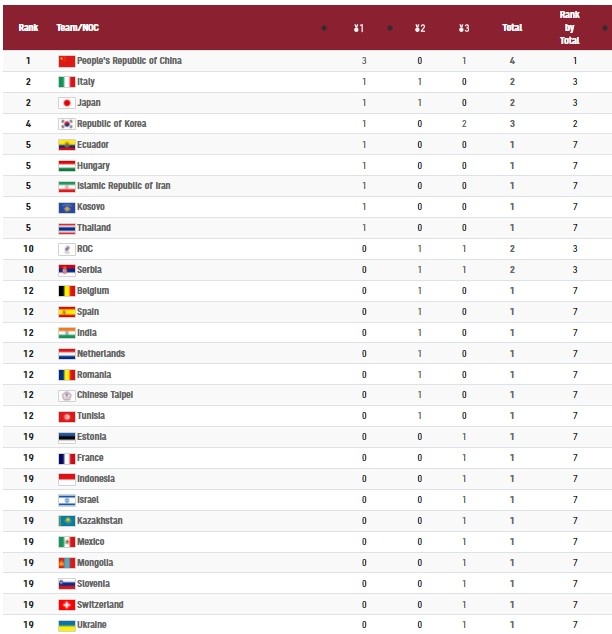The width and height of the screenshot is (612, 634).
Task: Open the Serbia team link
Action: [x=89, y=270]
